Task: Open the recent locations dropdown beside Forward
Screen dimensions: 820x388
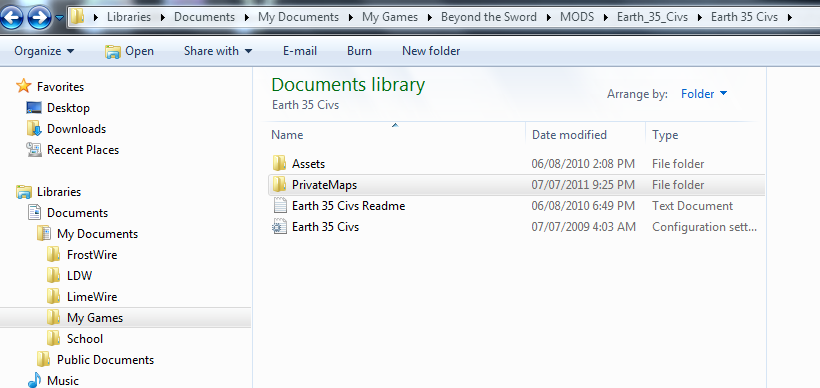Action: point(59,18)
